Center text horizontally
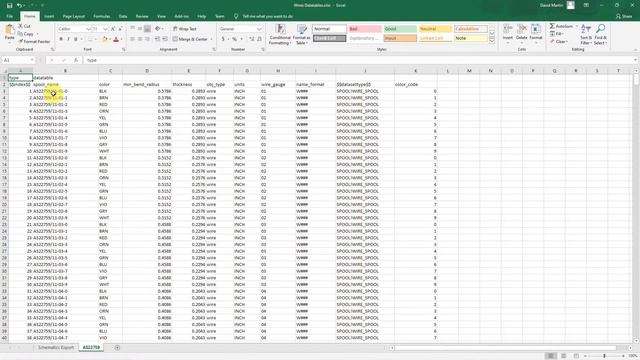Viewport: 640px width, 360px height. click(x=140, y=39)
